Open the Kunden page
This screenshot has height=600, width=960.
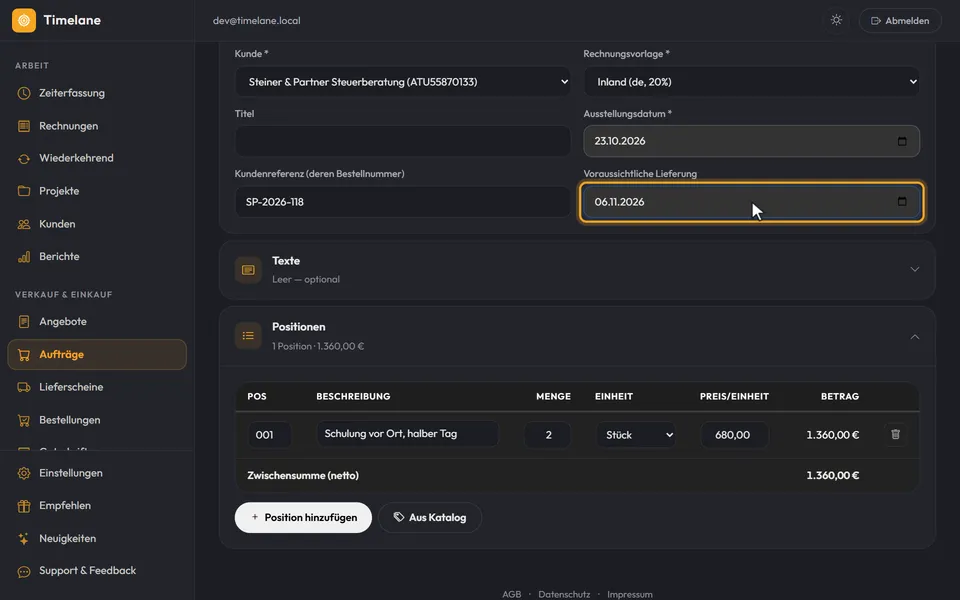pyautogui.click(x=97, y=224)
